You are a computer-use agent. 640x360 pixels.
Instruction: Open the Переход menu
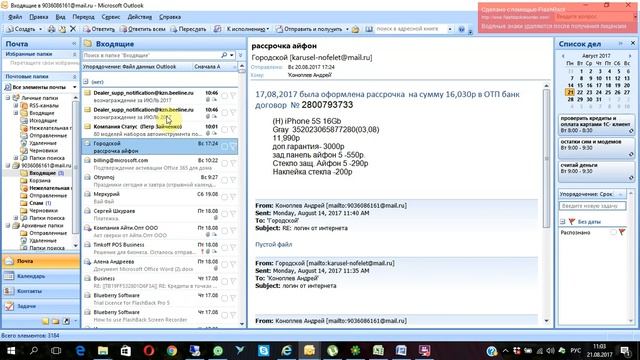pyautogui.click(x=83, y=17)
